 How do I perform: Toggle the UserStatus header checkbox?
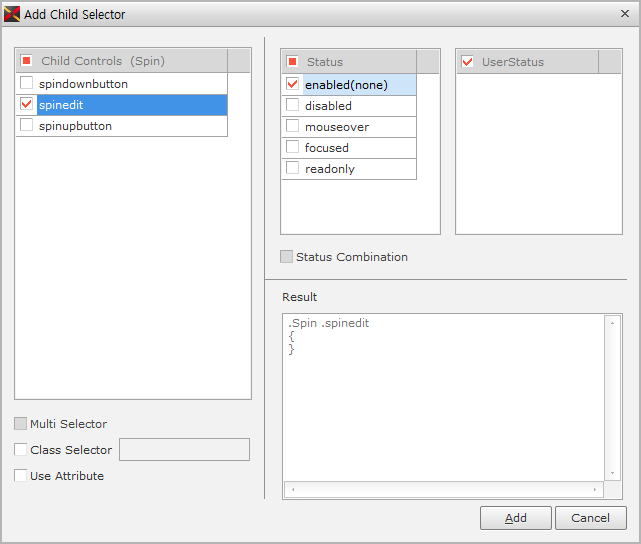(x=468, y=62)
